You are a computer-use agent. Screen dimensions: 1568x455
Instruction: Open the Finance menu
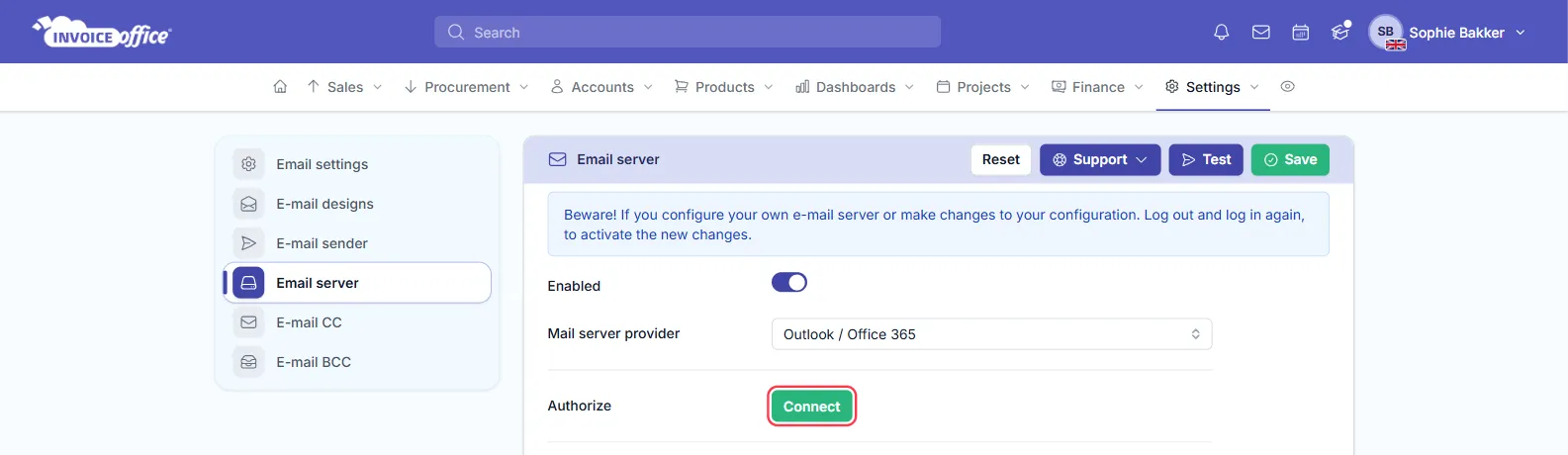click(1097, 87)
